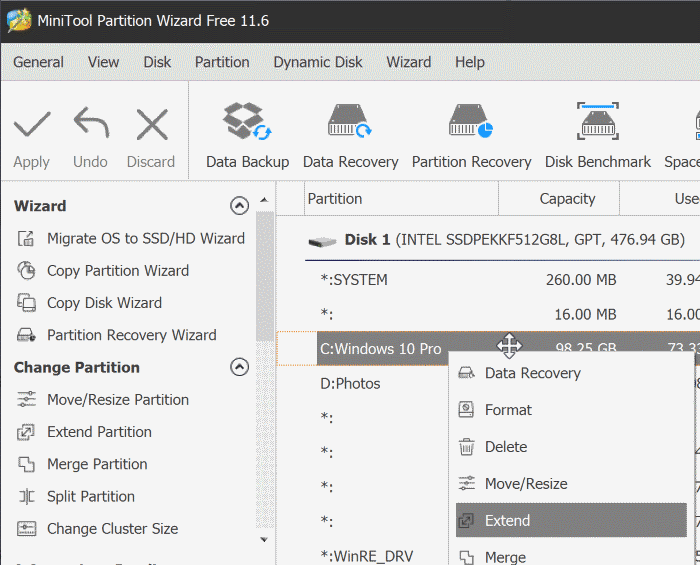This screenshot has height=565, width=700.
Task: Click Extend icon in context menu
Action: [x=466, y=520]
